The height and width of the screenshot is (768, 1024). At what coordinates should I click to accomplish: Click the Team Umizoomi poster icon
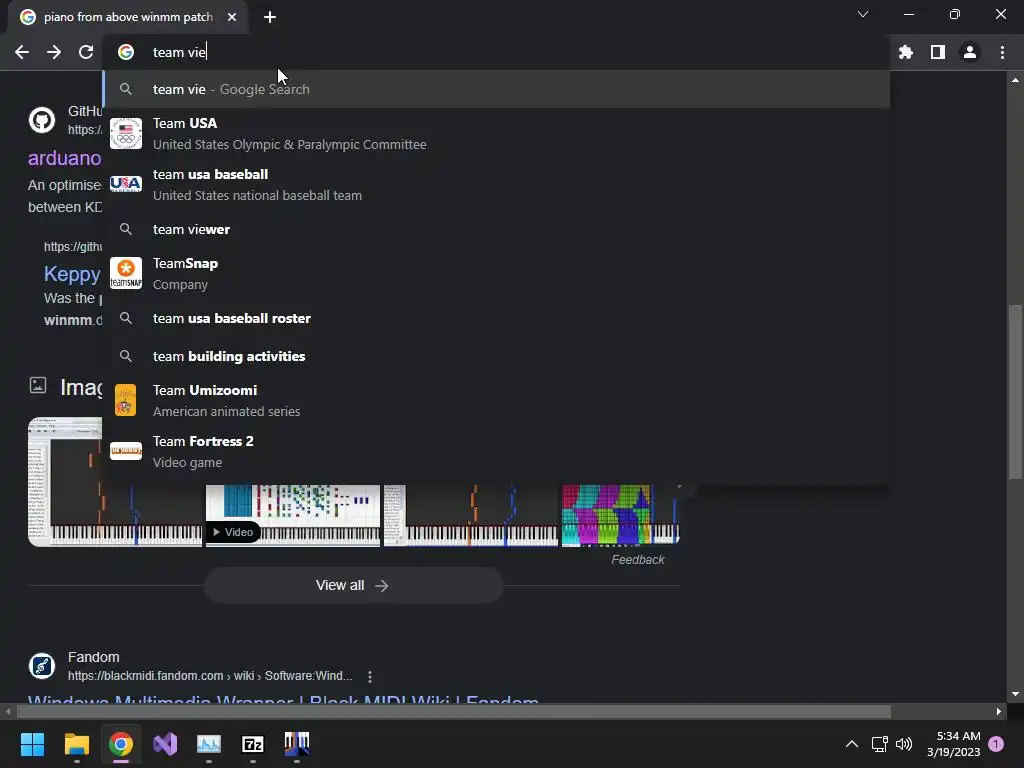125,400
